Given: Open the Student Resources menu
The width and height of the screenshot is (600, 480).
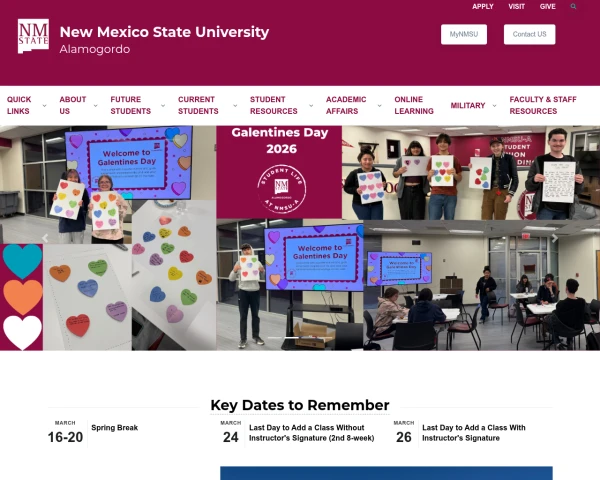Looking at the screenshot, I should [274, 105].
